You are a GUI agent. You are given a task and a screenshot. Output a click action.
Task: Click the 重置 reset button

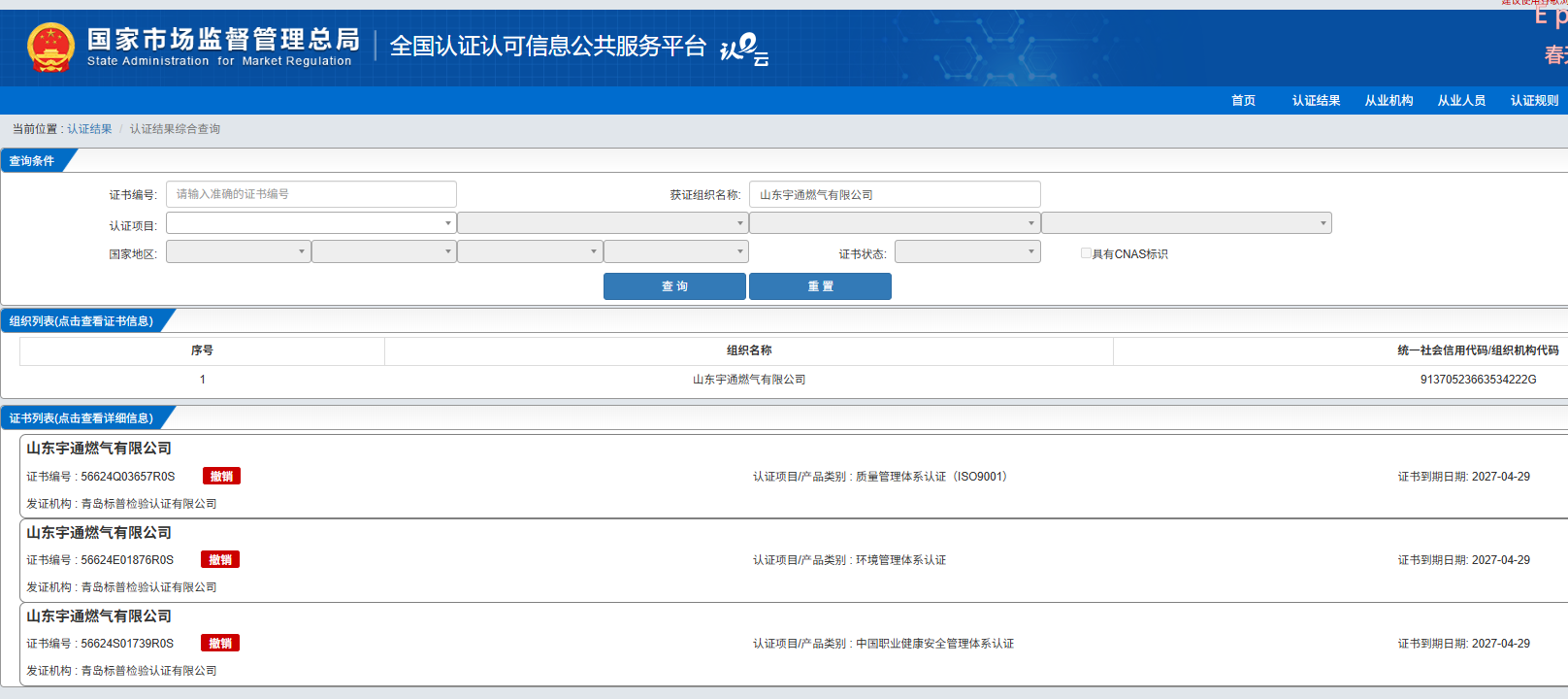coord(820,286)
